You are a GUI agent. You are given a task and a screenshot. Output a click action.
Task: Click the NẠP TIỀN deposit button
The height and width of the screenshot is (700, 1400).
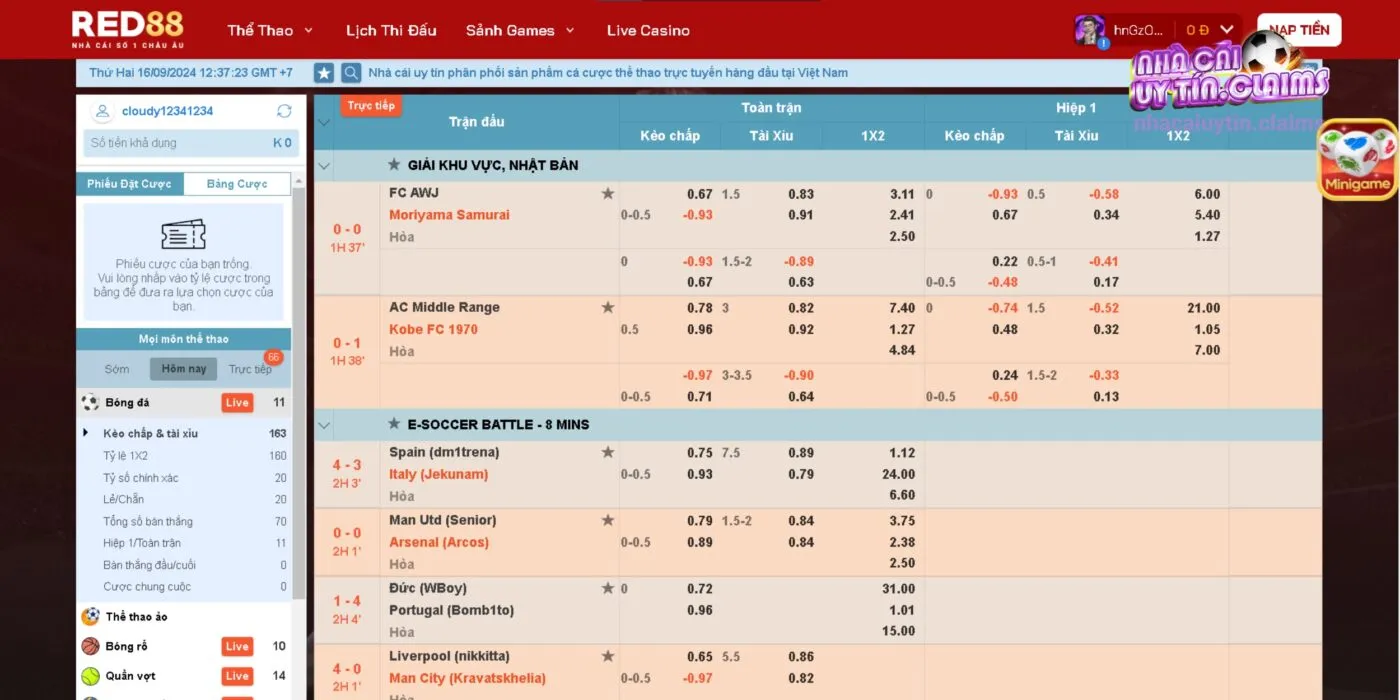(1298, 30)
